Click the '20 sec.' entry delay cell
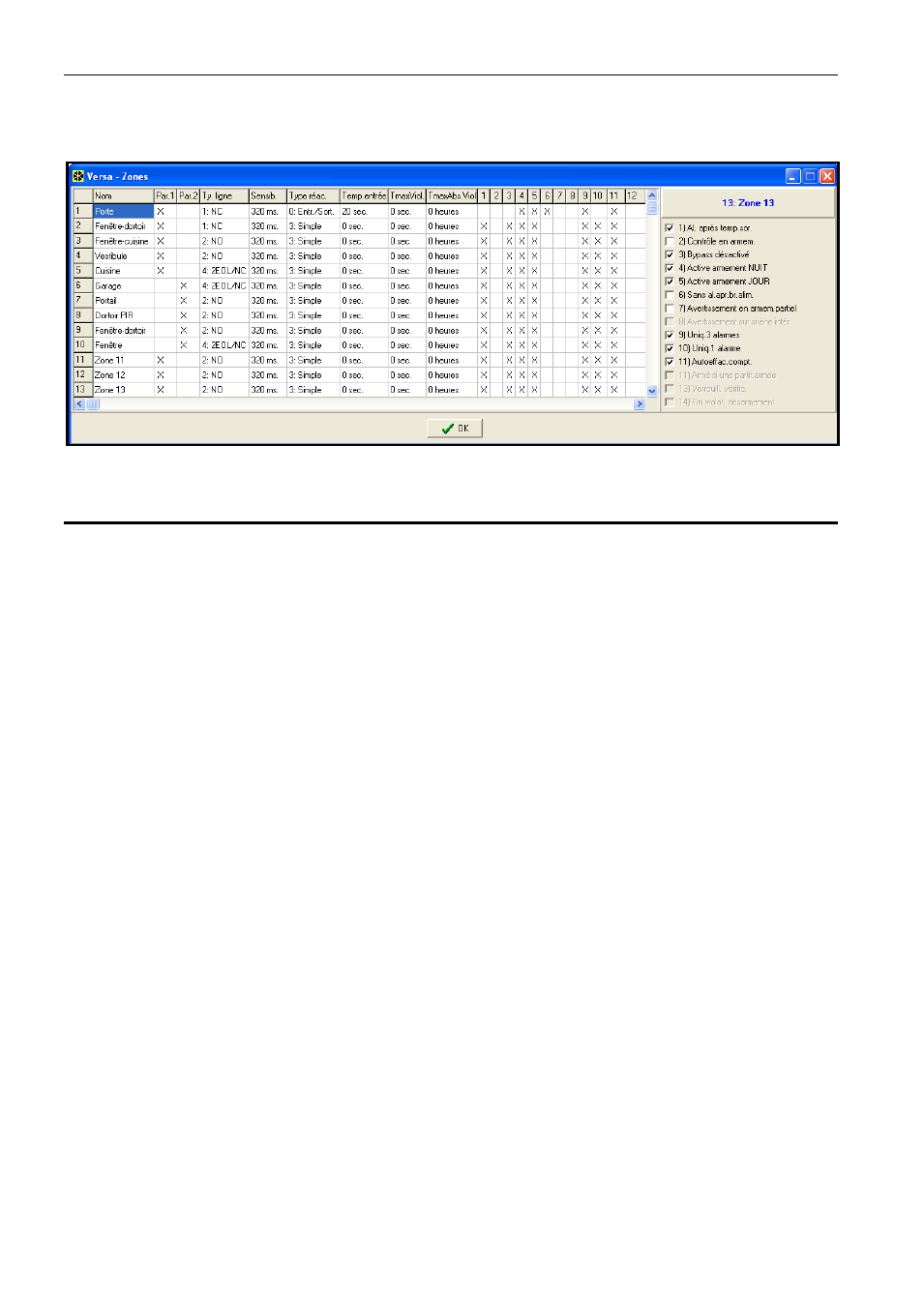The width and height of the screenshot is (924, 1306). (x=364, y=211)
